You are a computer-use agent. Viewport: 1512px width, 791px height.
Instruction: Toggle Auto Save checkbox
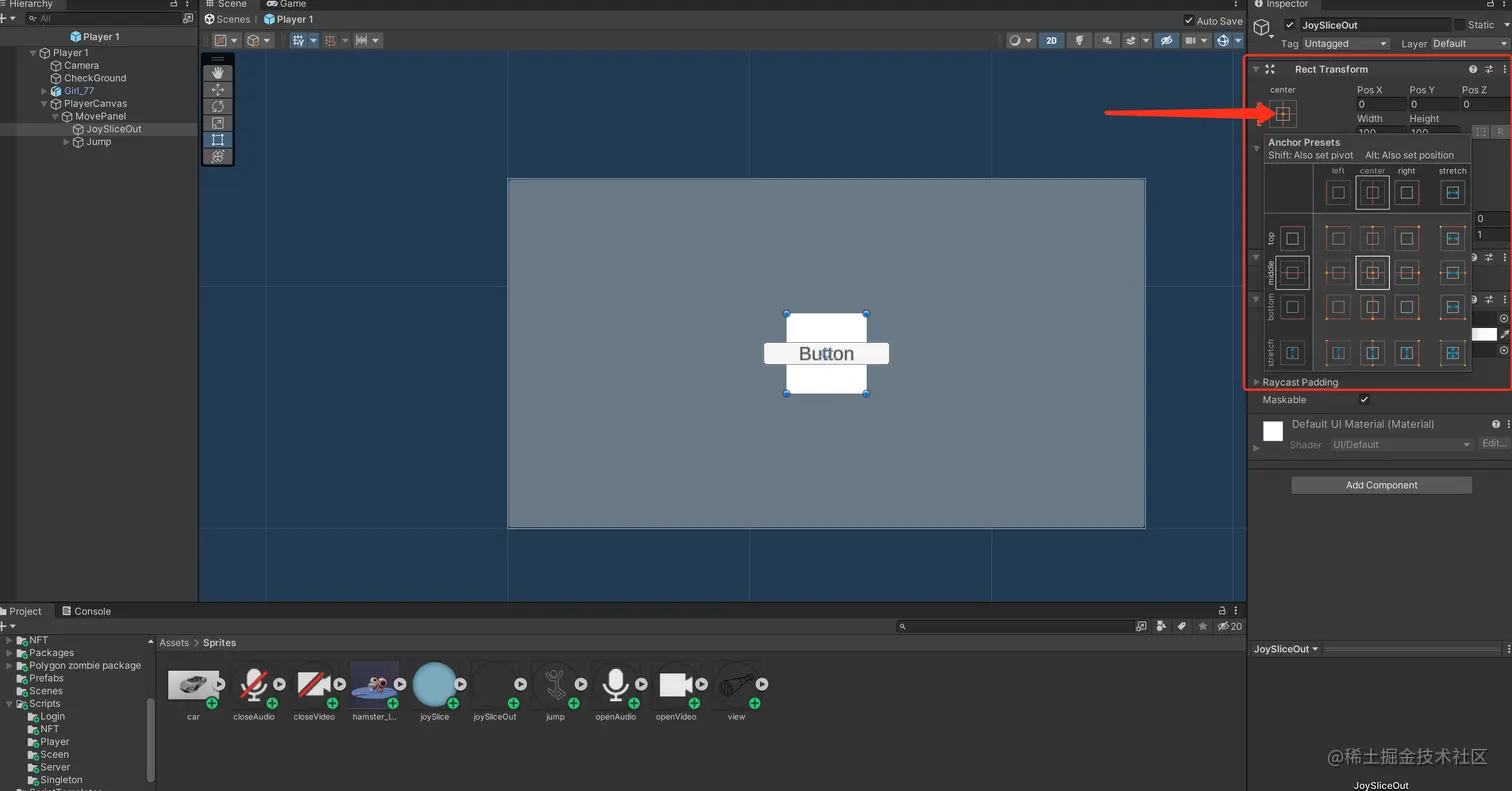1188,21
